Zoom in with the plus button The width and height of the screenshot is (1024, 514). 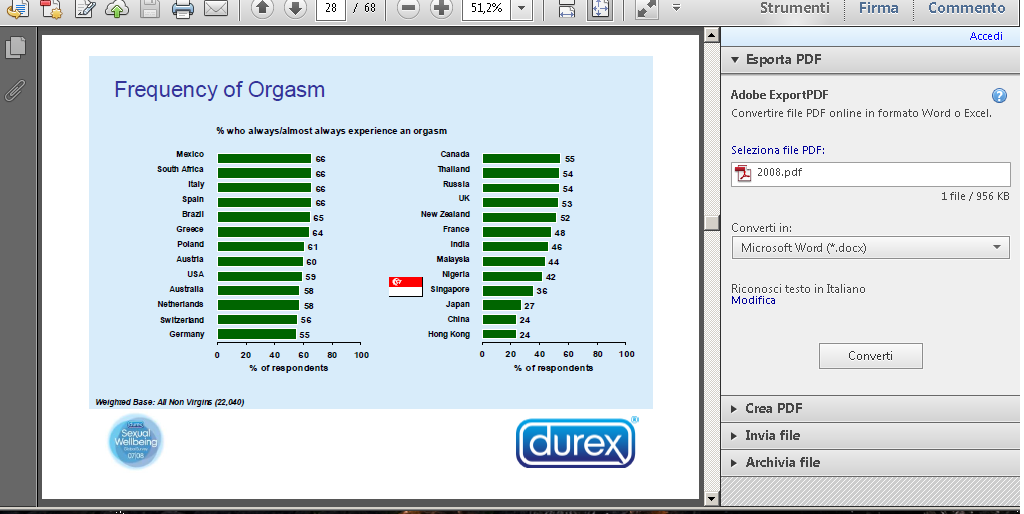441,9
